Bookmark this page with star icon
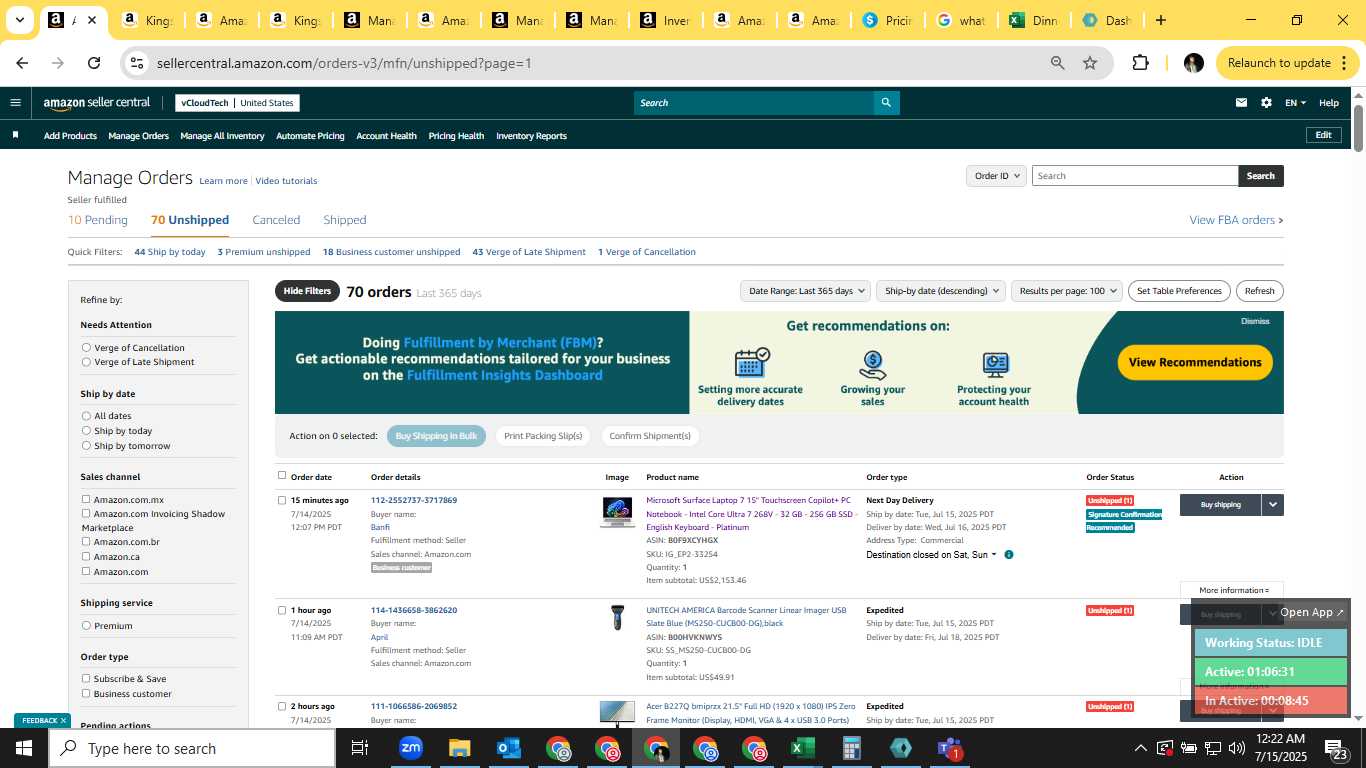This screenshot has width=1366, height=768. coord(1090,63)
